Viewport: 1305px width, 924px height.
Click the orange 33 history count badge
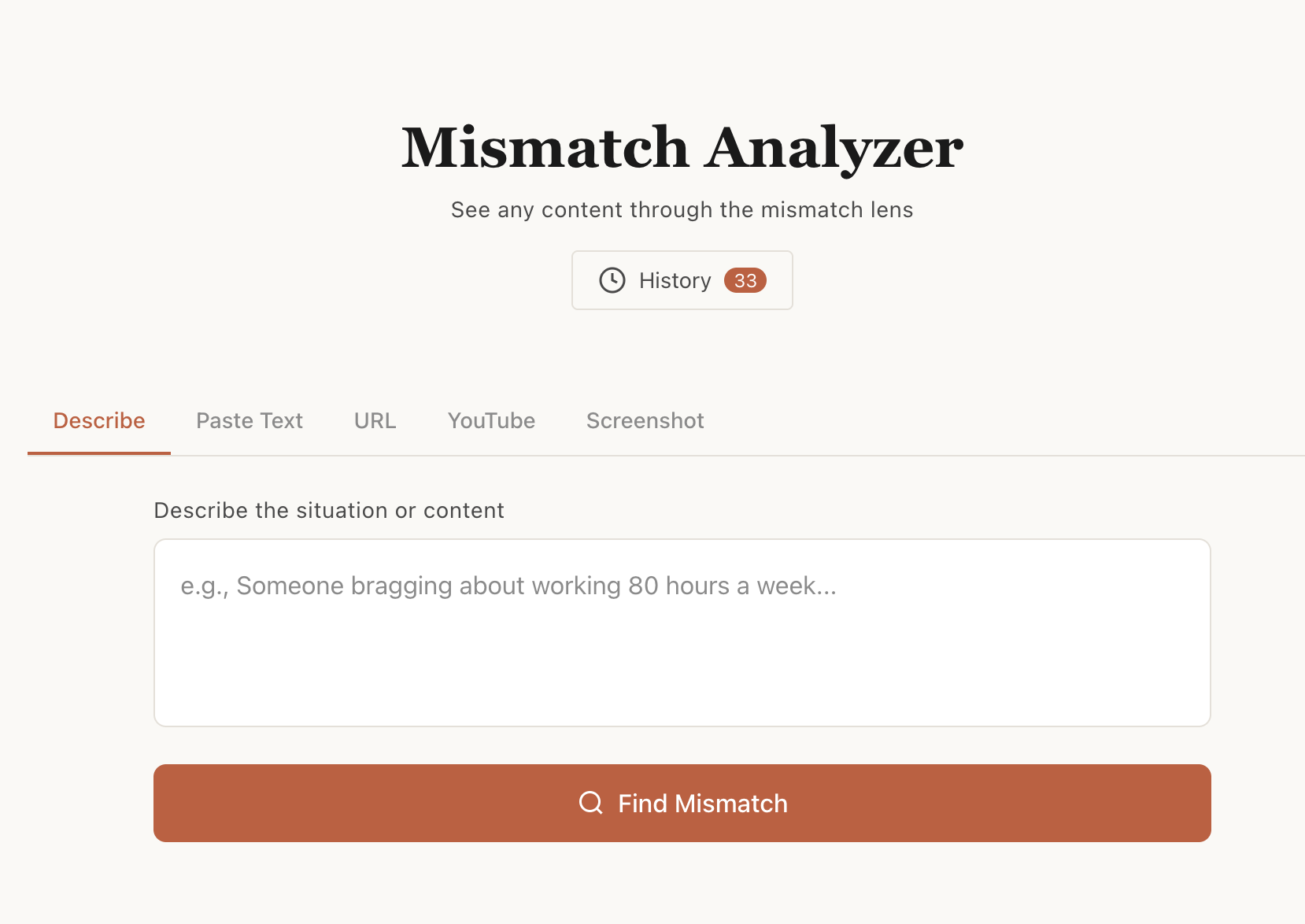pyautogui.click(x=745, y=281)
